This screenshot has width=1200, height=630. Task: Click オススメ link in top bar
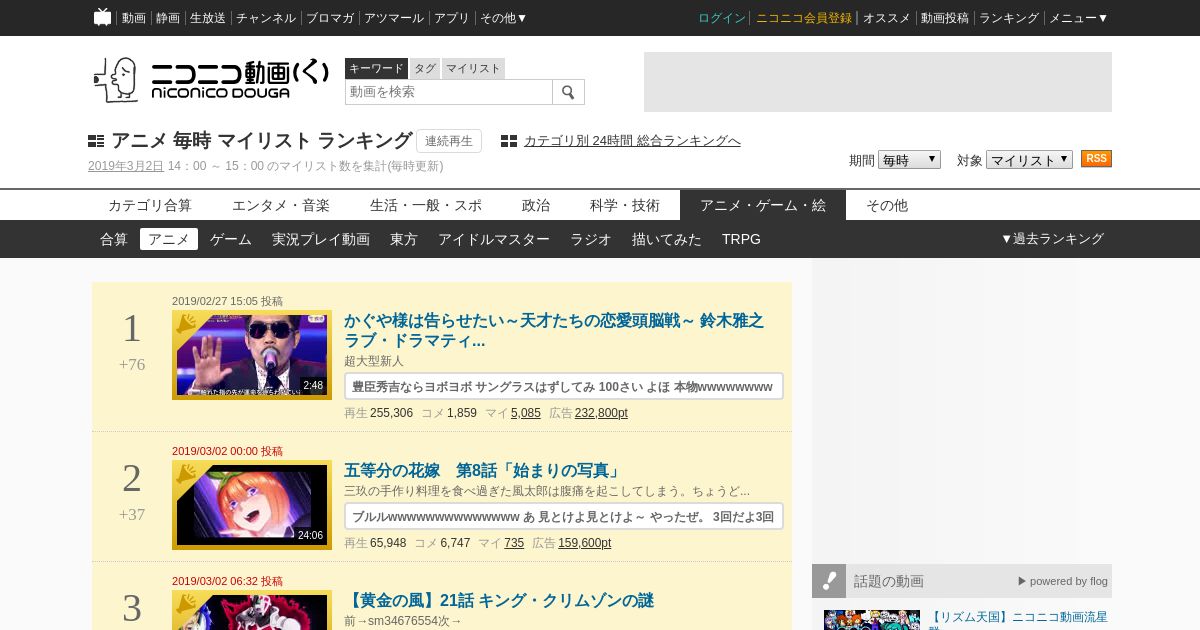tap(887, 18)
